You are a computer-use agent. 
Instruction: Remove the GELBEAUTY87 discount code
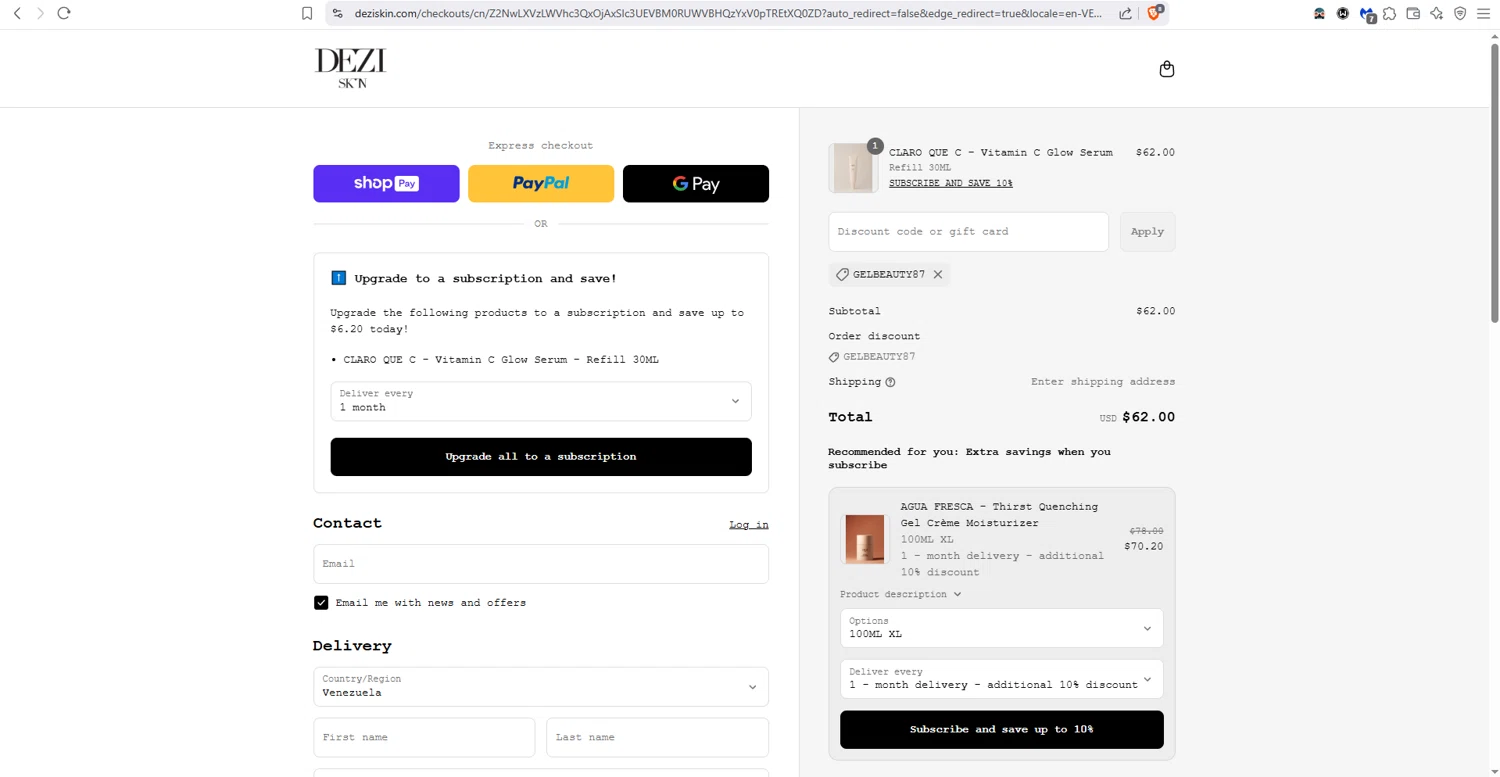938,274
